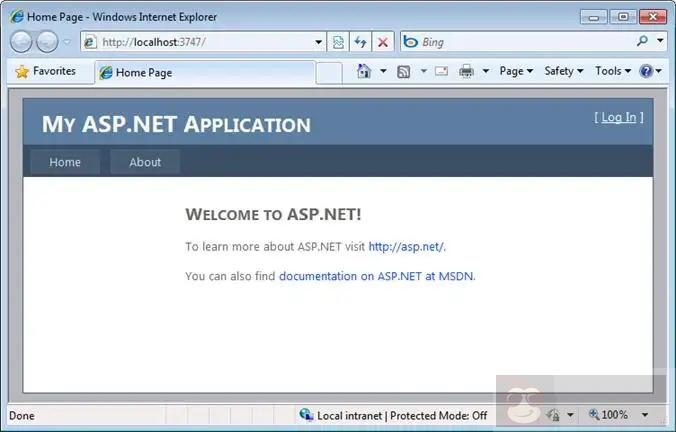The height and width of the screenshot is (432, 676).
Task: Open the Favorites star button
Action: (x=46, y=71)
